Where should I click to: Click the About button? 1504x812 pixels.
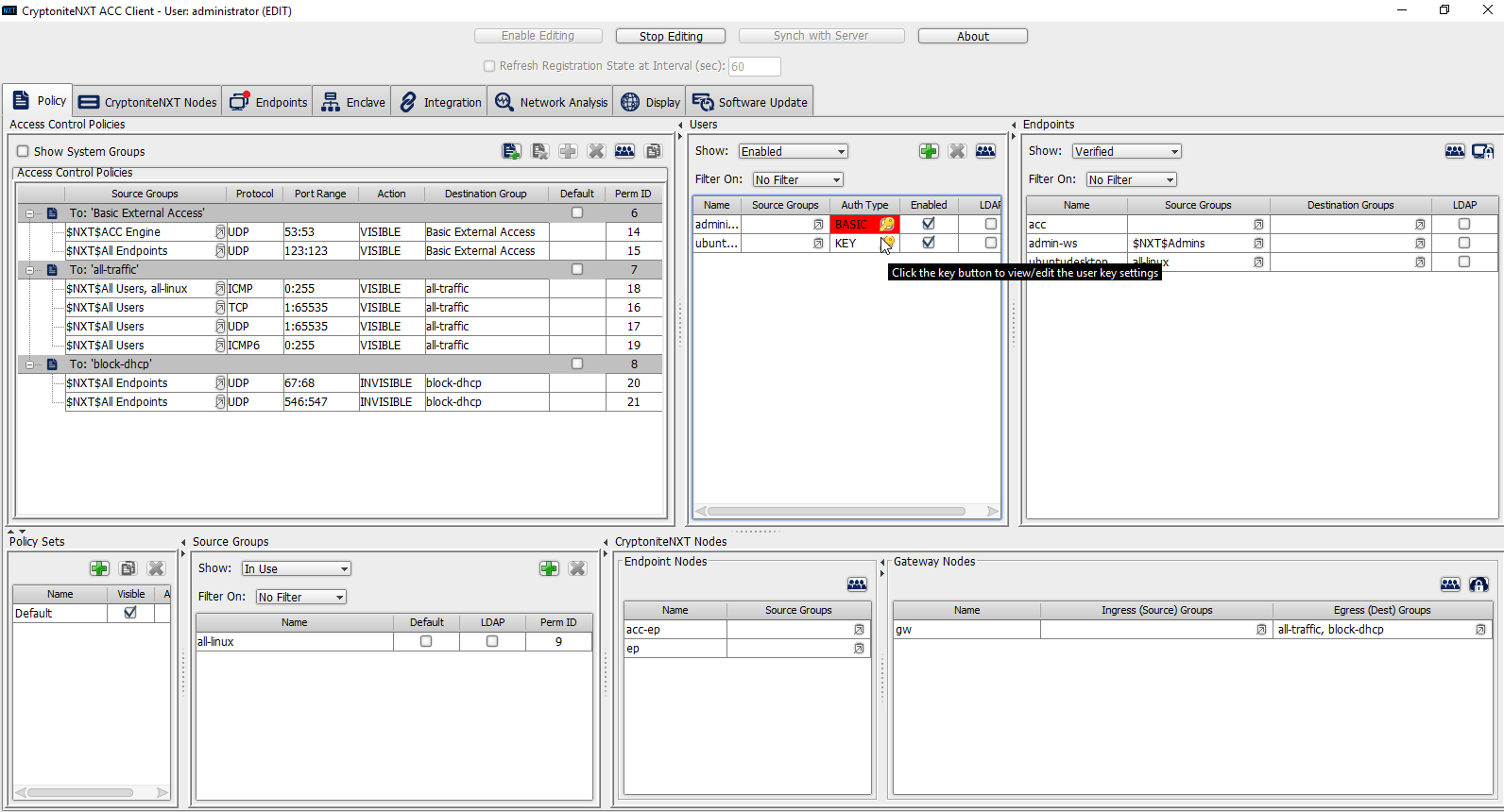click(x=973, y=36)
